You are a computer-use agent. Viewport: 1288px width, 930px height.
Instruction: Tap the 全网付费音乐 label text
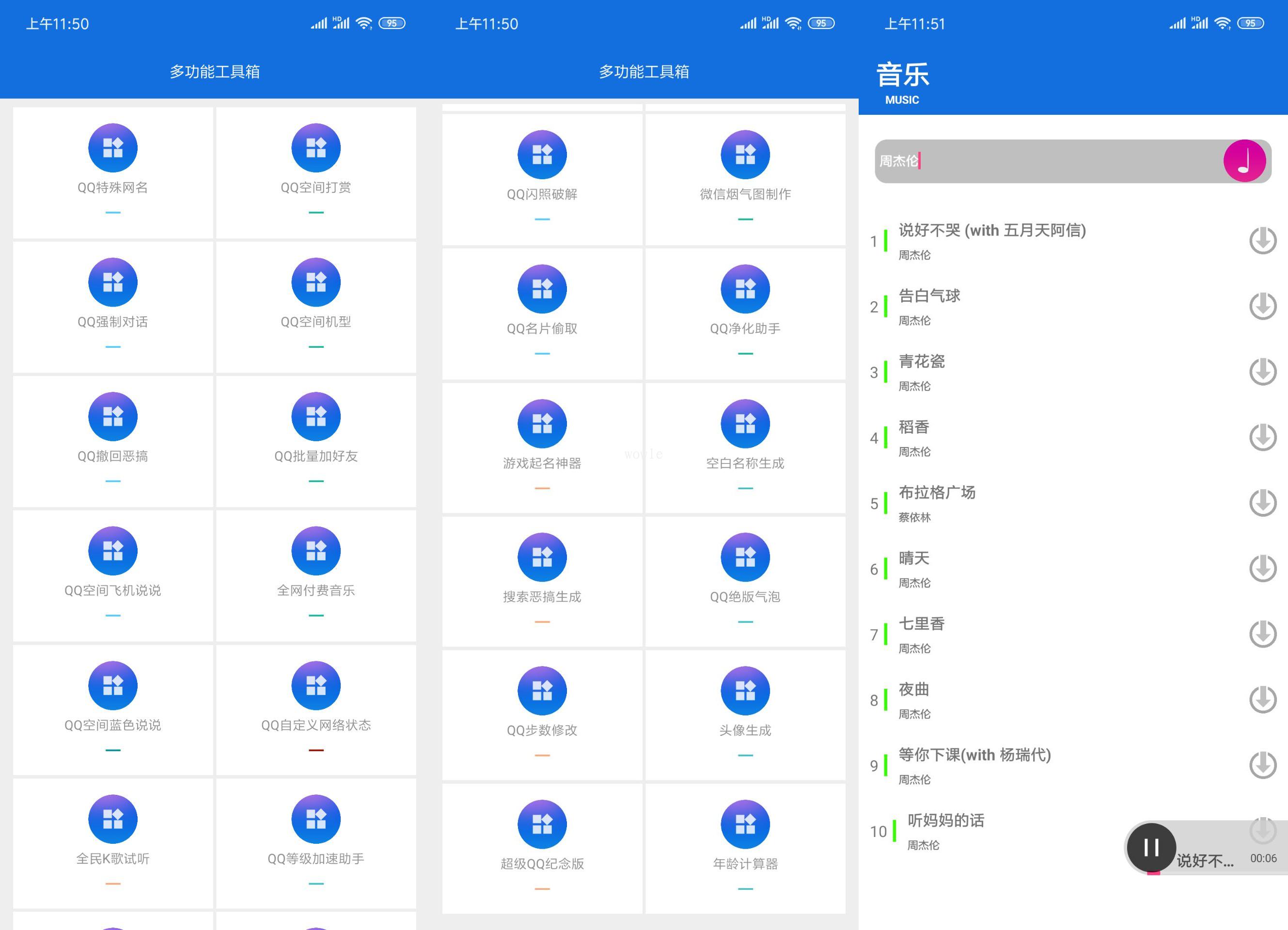coord(316,590)
